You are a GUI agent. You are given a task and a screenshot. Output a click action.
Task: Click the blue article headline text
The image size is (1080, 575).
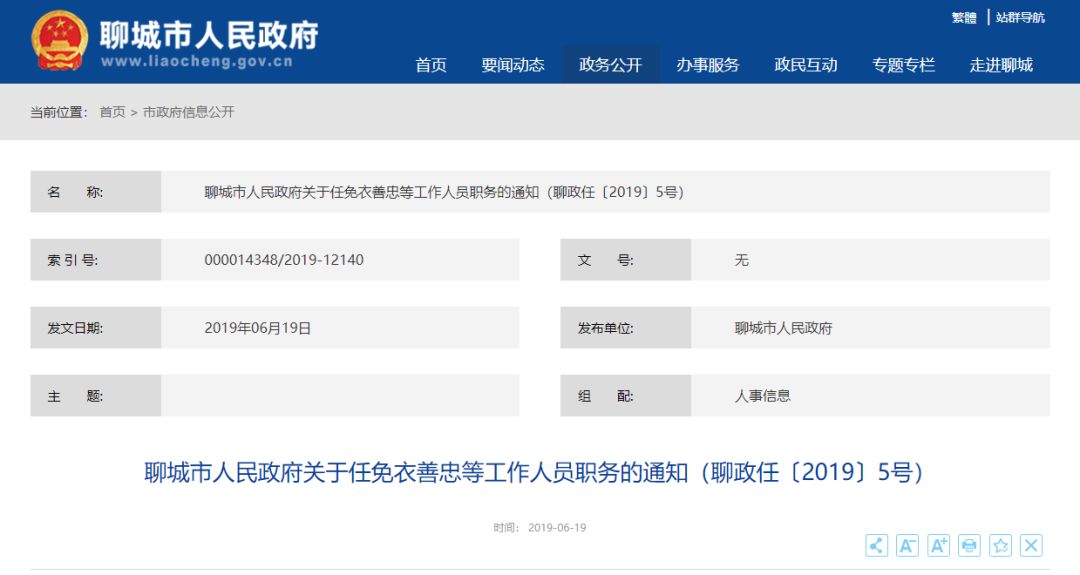(534, 472)
